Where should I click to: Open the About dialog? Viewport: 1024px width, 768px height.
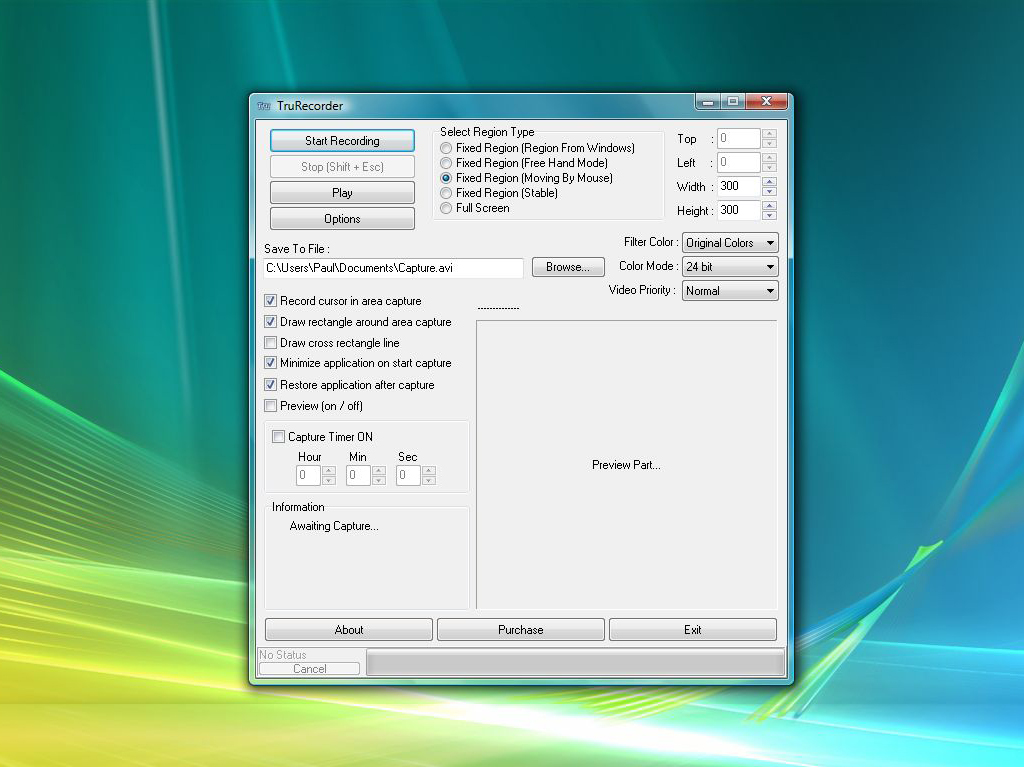348,630
